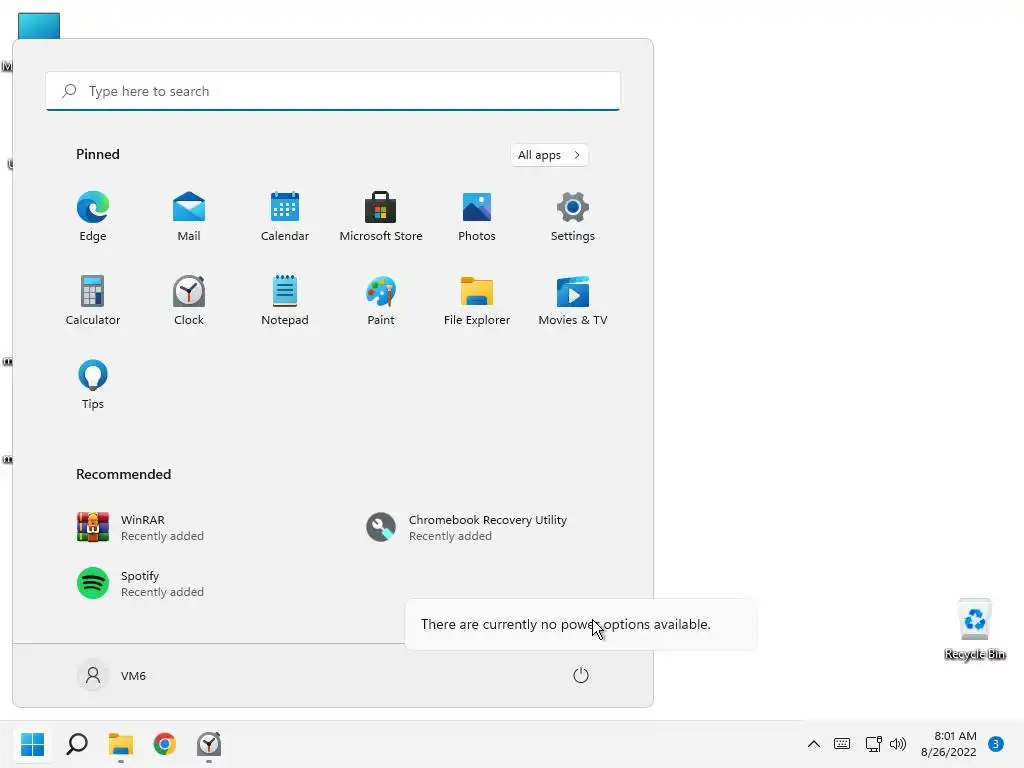
Task: Open Google Chrome from the taskbar
Action: coord(165,744)
